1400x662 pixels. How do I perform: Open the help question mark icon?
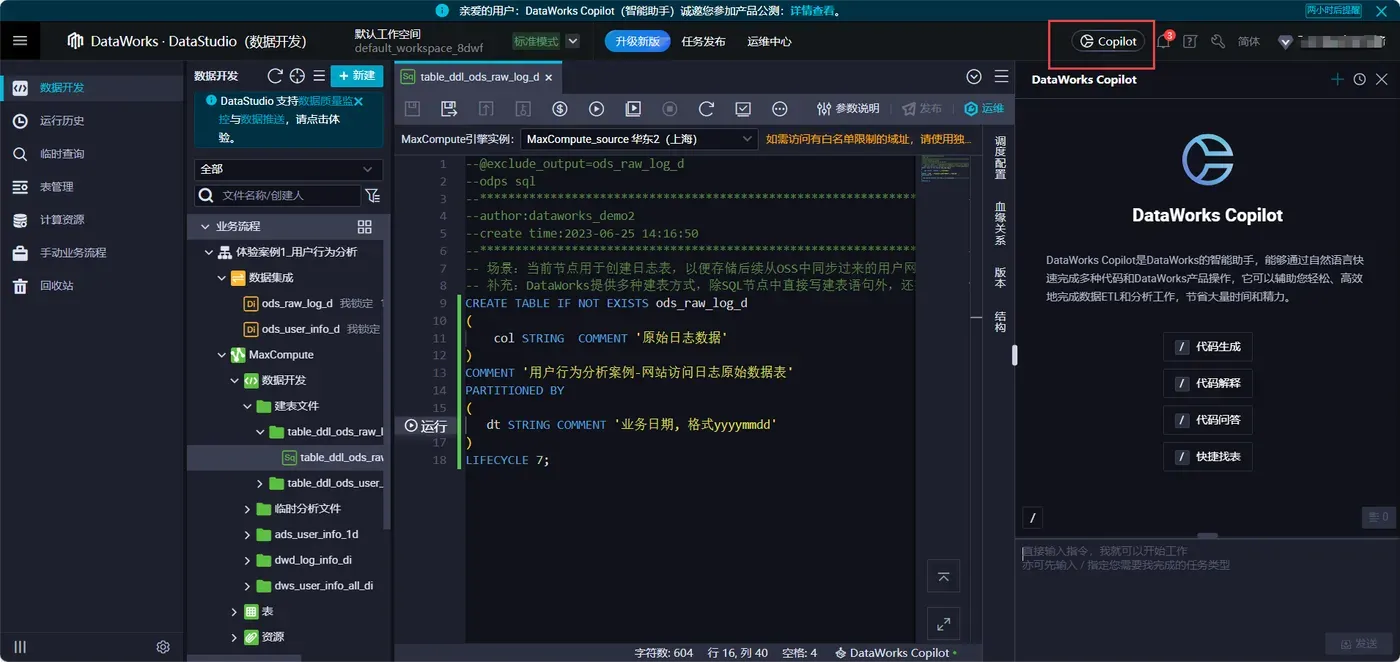click(1190, 41)
